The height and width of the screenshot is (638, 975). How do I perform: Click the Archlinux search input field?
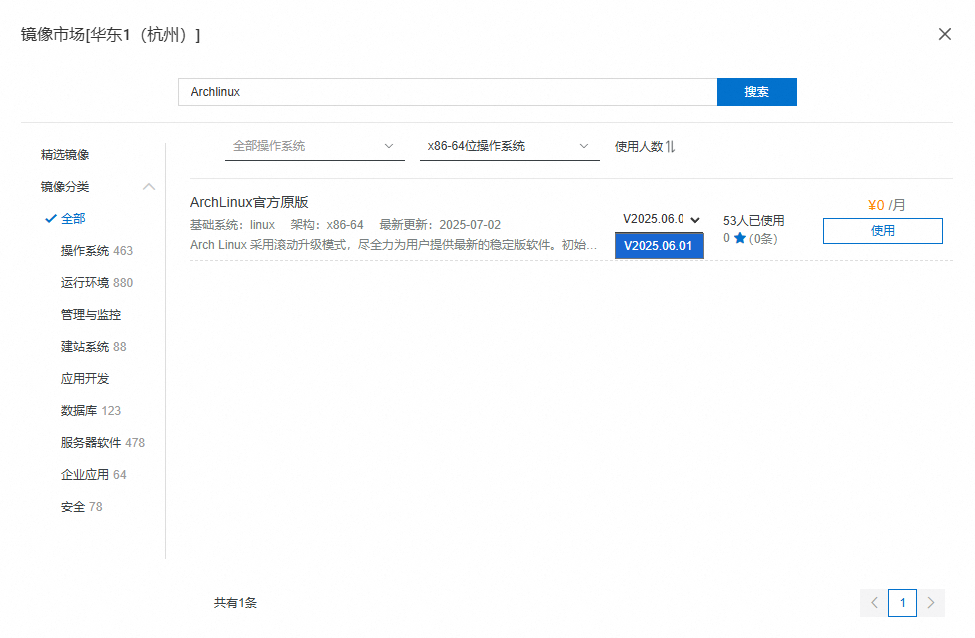pyautogui.click(x=447, y=92)
